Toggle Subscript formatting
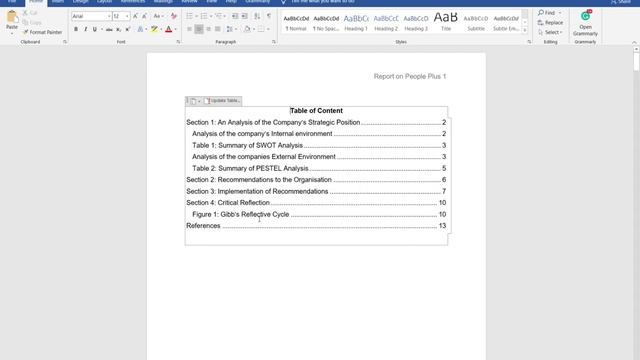Screen dimensions: 640x360 (x=118, y=29)
